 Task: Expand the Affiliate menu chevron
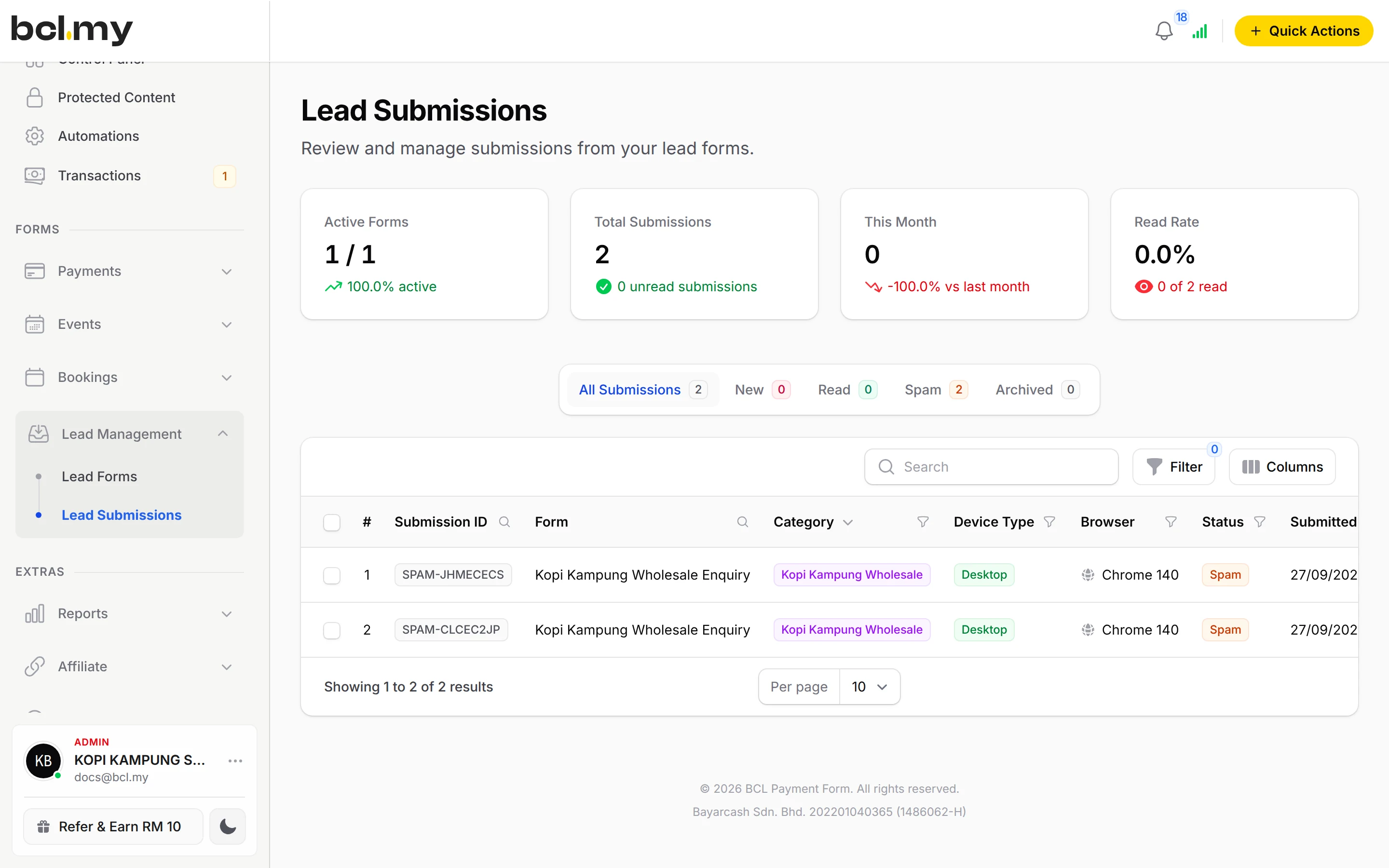click(x=227, y=667)
